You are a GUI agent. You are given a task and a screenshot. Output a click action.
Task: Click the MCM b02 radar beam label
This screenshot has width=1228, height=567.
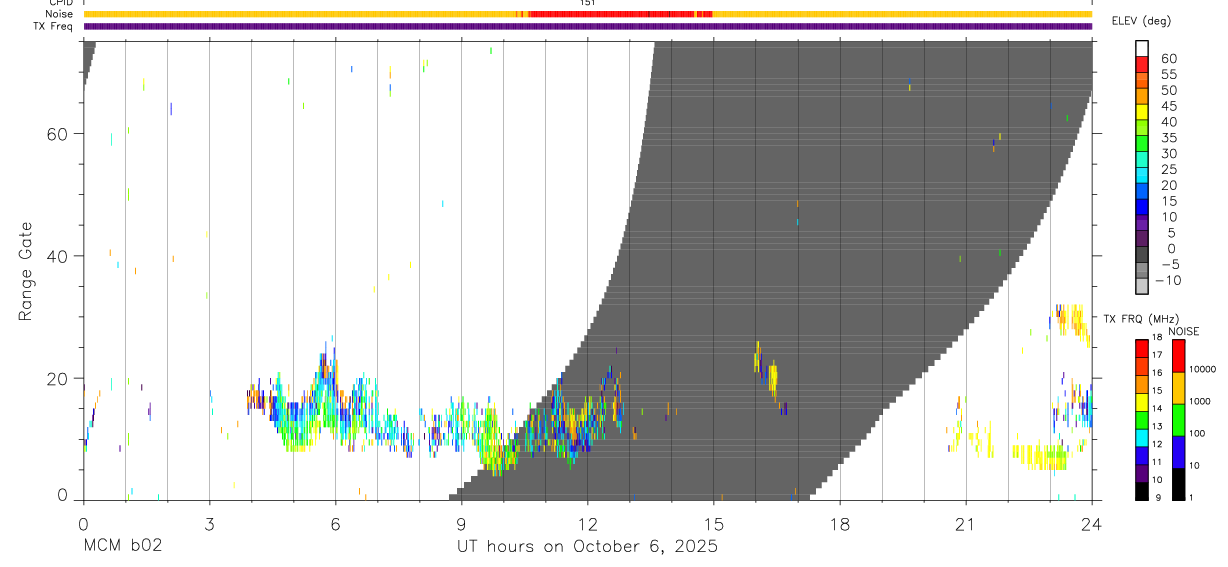[x=122, y=547]
